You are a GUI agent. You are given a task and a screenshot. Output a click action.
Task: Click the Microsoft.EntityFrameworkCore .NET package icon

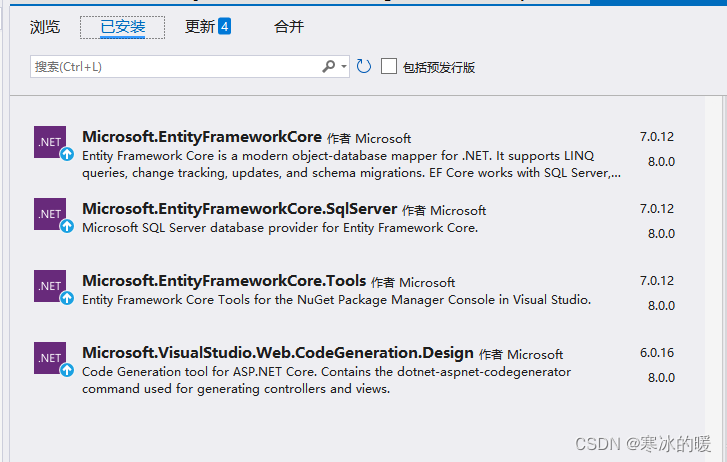(50, 142)
